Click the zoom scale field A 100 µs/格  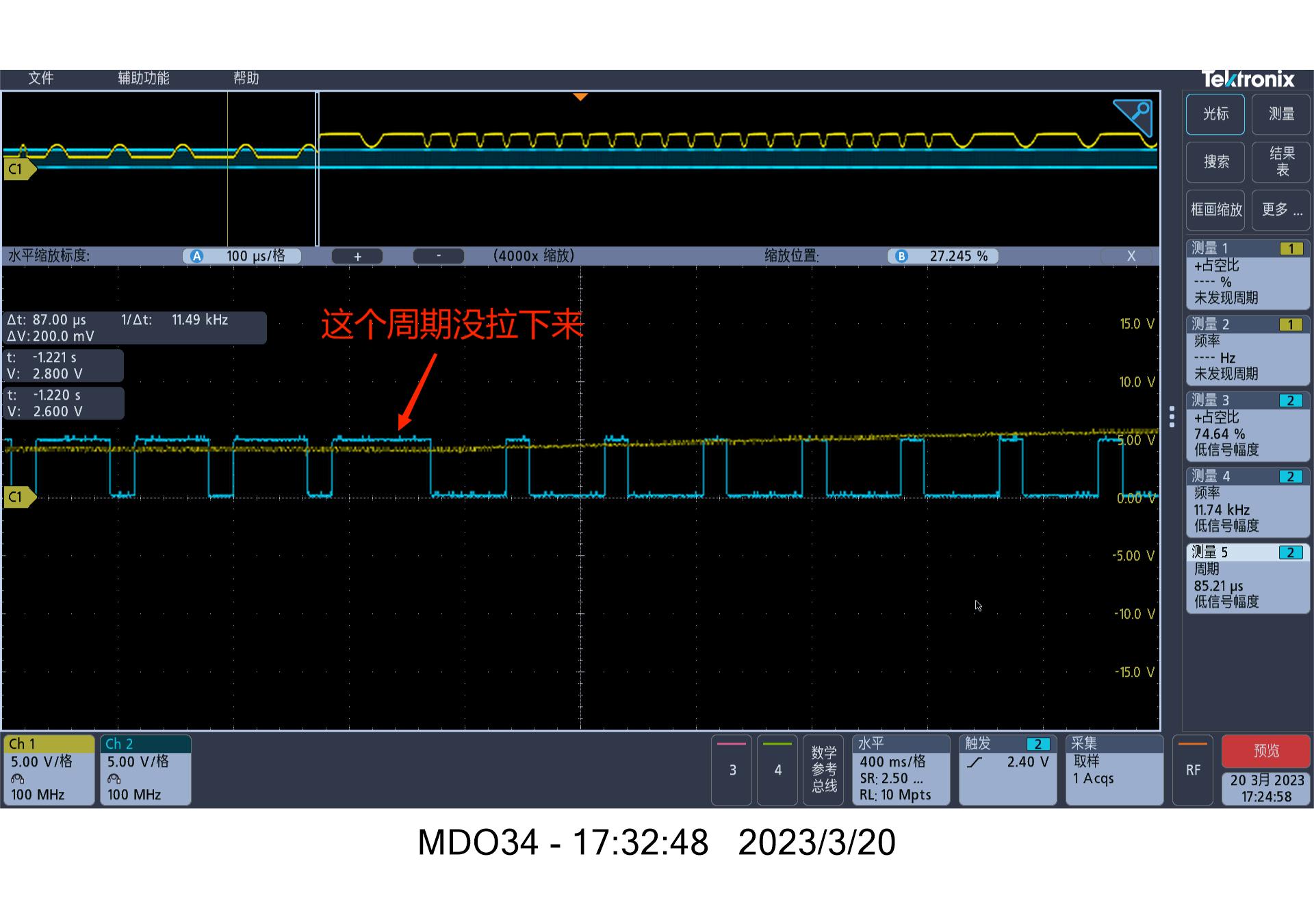[x=242, y=256]
